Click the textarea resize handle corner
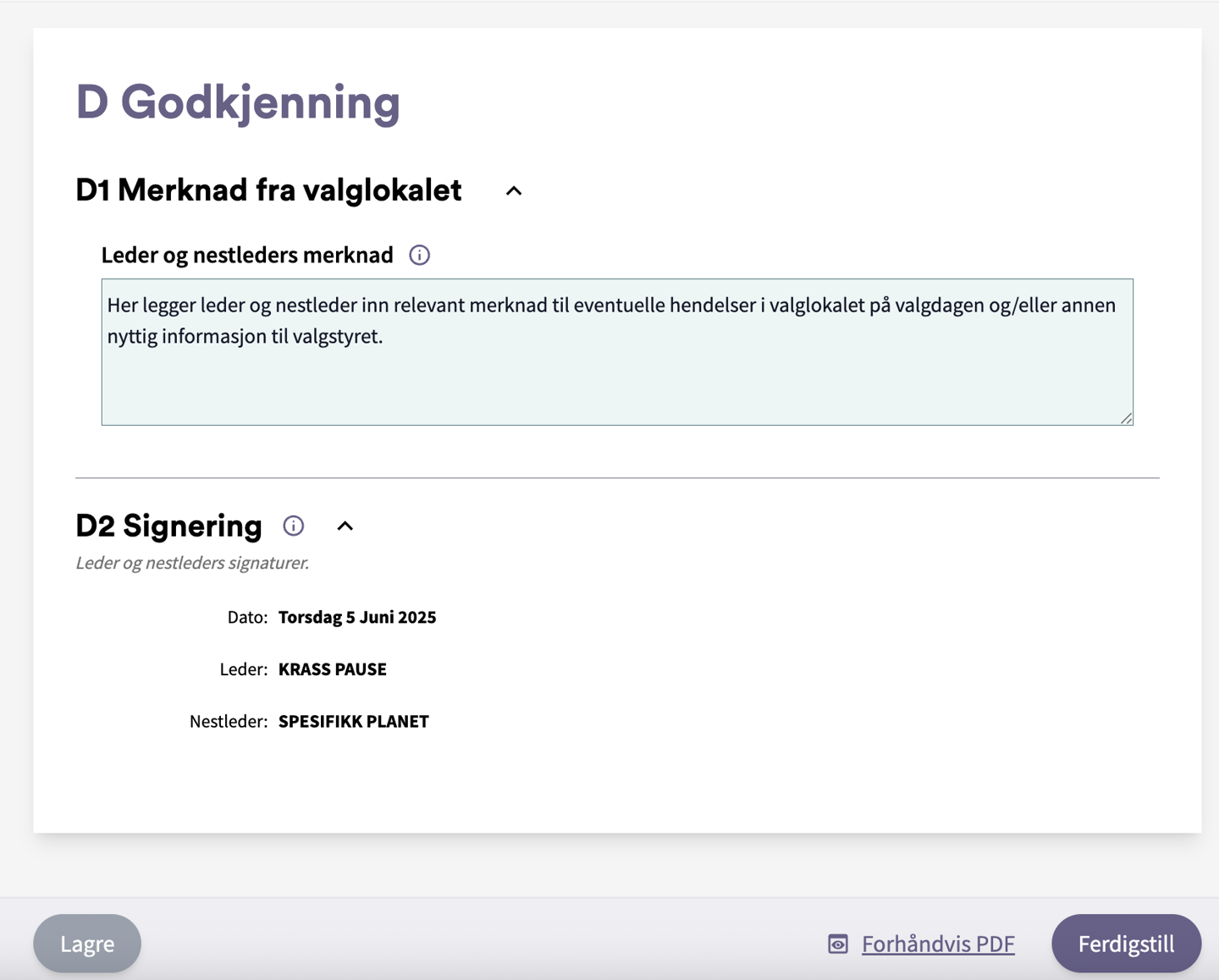The image size is (1219, 980). [x=1126, y=418]
